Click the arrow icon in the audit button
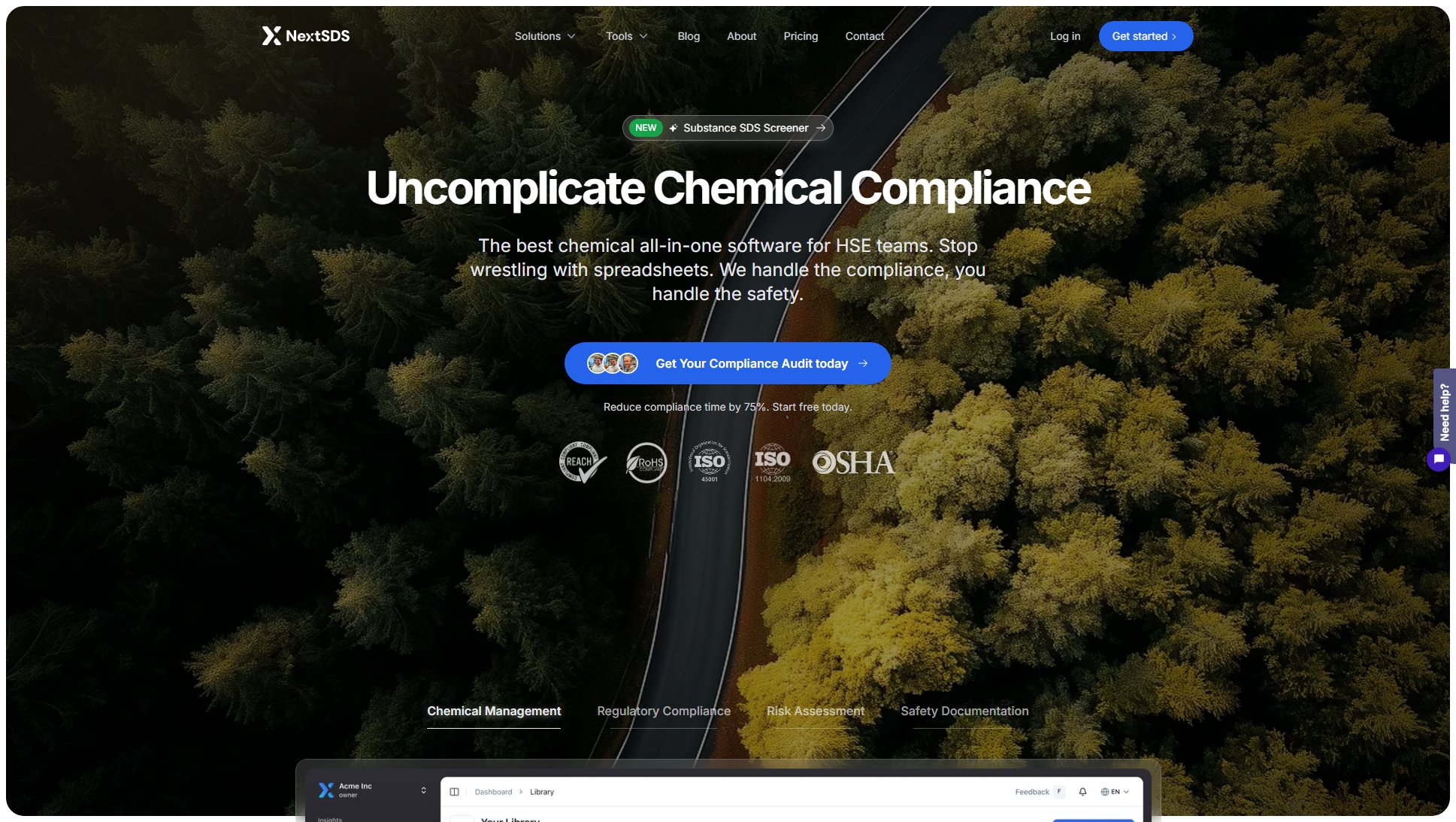 click(863, 363)
